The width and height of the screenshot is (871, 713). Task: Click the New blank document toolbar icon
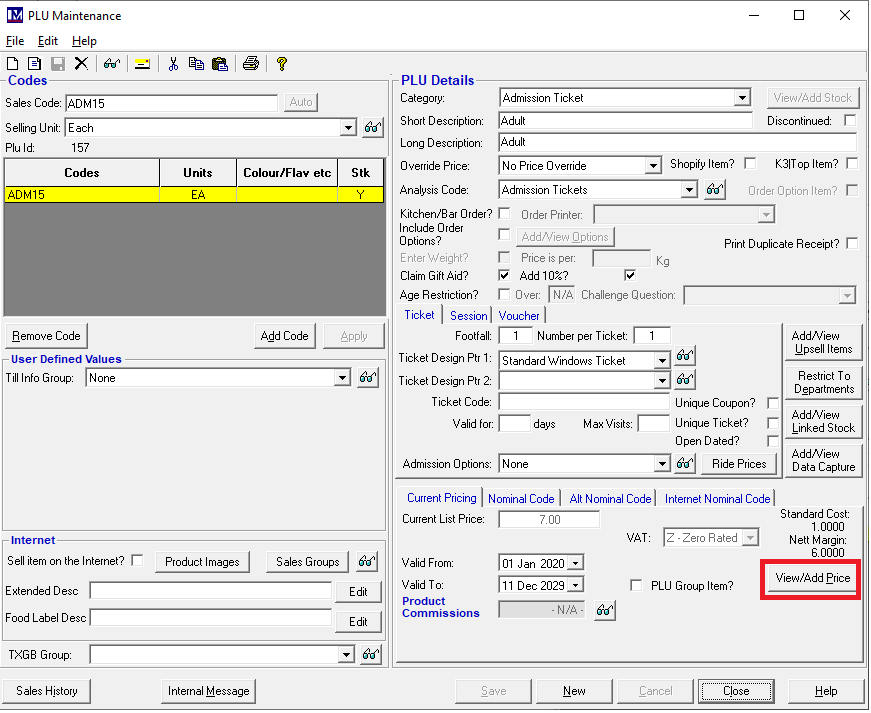coord(13,64)
